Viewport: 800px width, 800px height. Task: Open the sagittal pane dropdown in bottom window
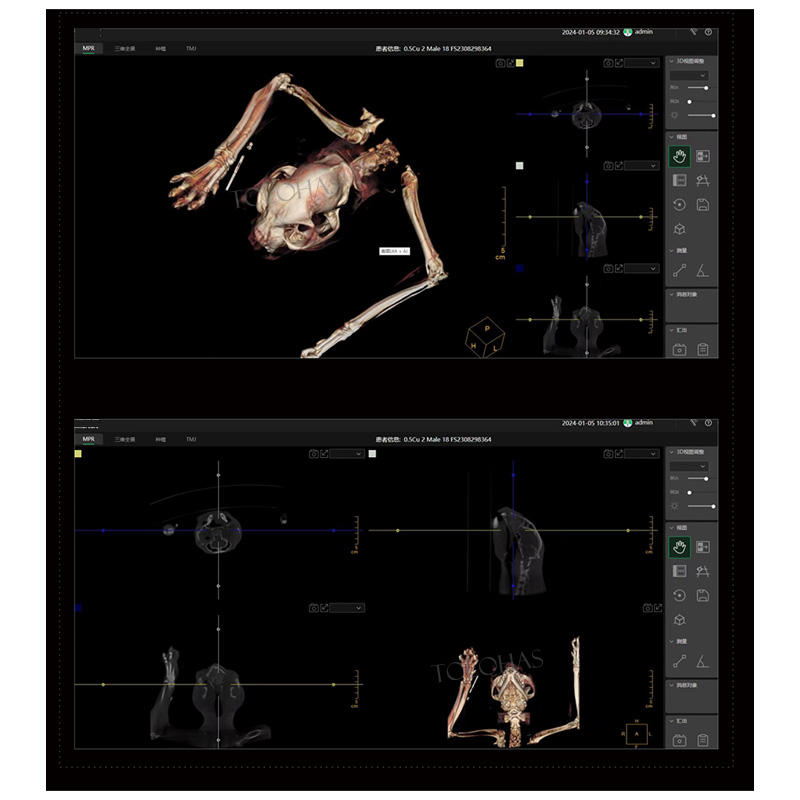[642, 454]
